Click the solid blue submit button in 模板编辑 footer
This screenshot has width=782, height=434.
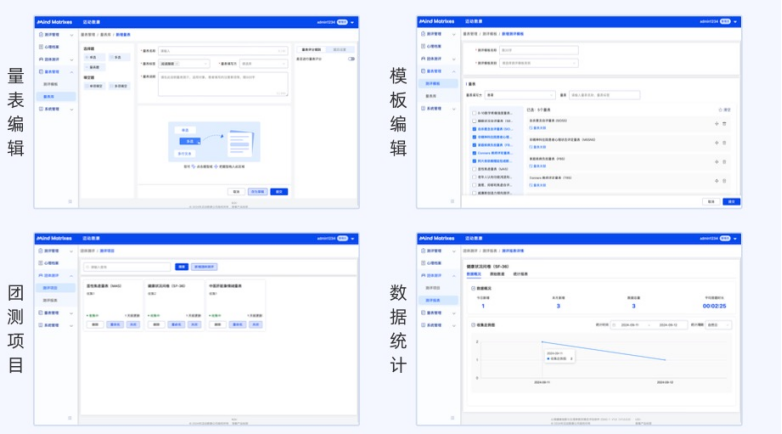[x=731, y=202]
